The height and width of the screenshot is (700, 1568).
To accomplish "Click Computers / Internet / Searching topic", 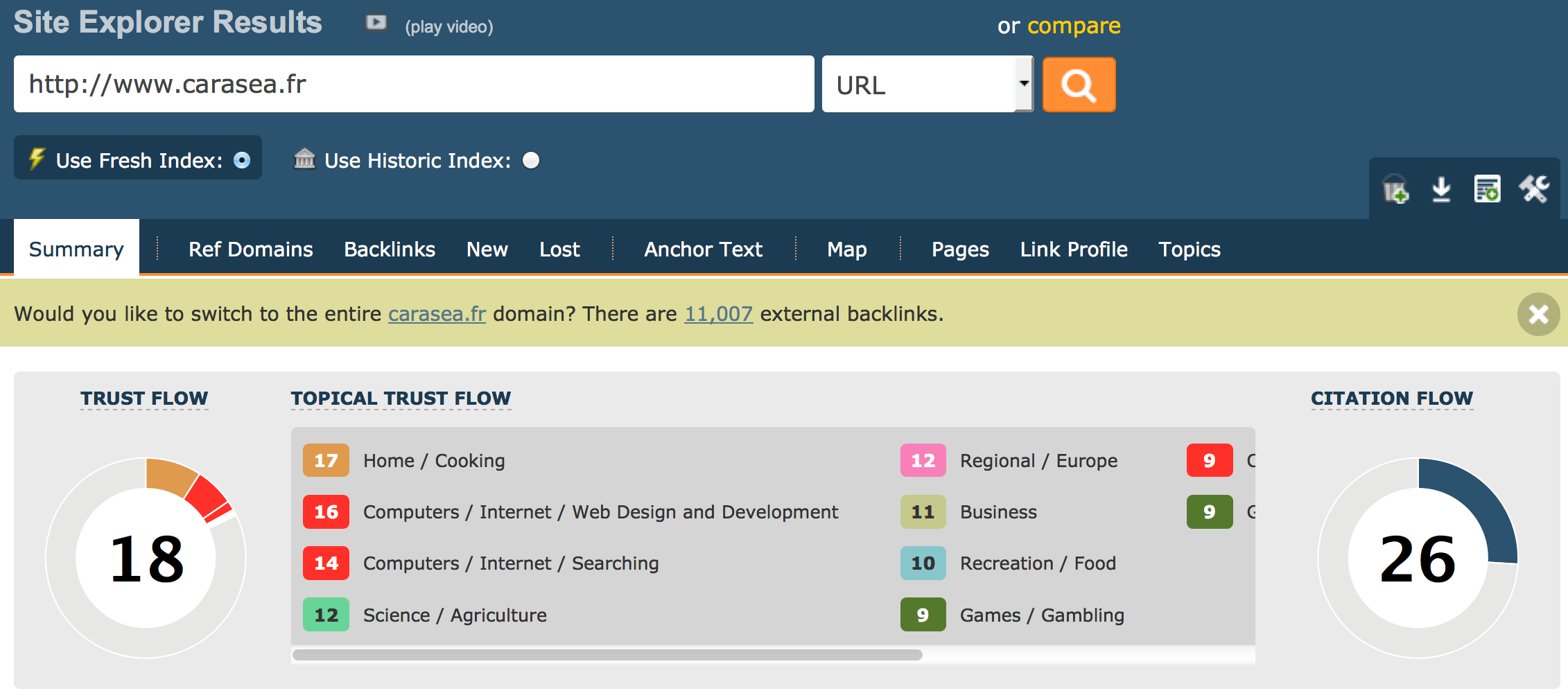I will (511, 563).
